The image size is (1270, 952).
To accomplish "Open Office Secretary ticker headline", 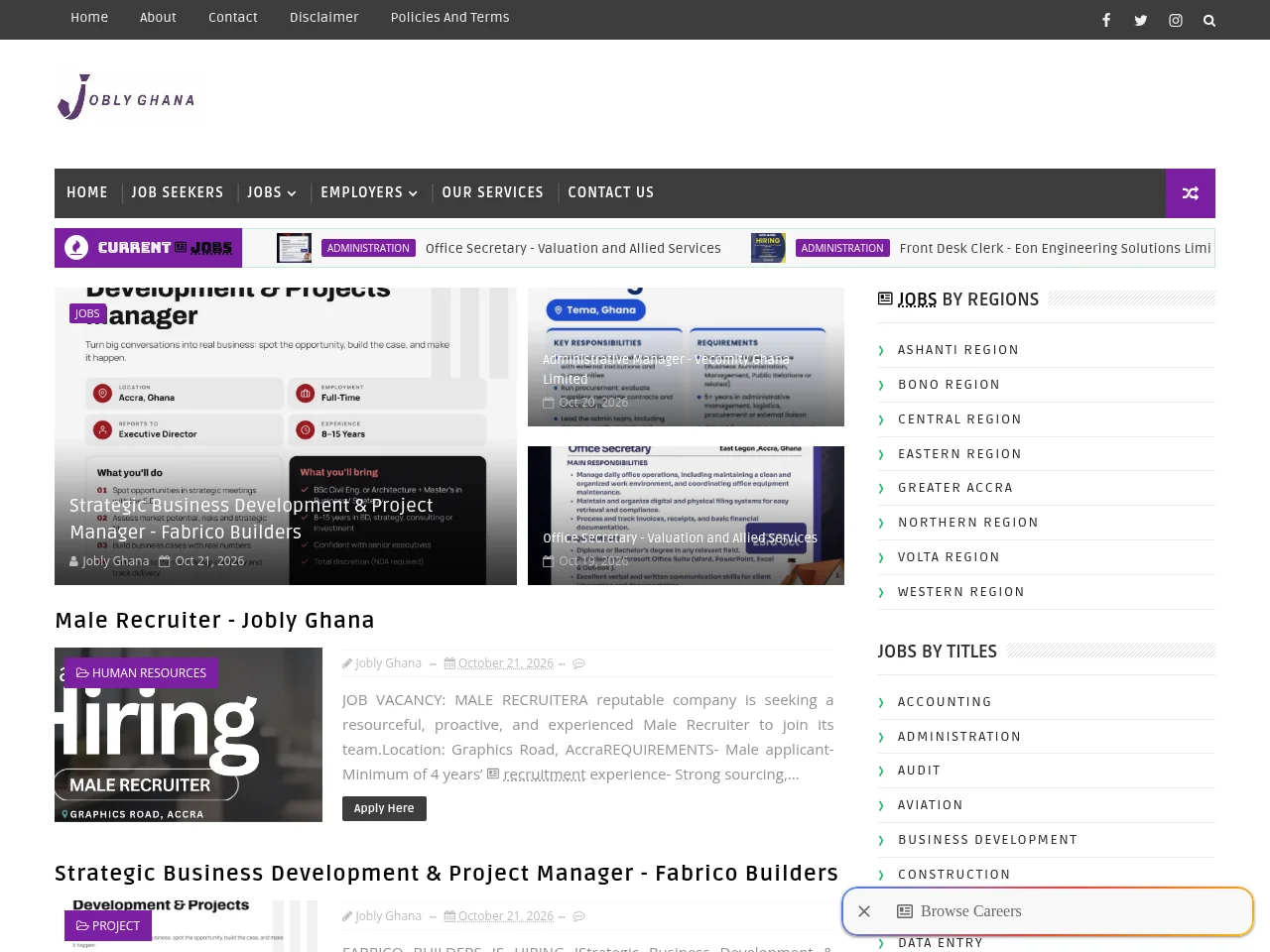I will click(x=573, y=248).
